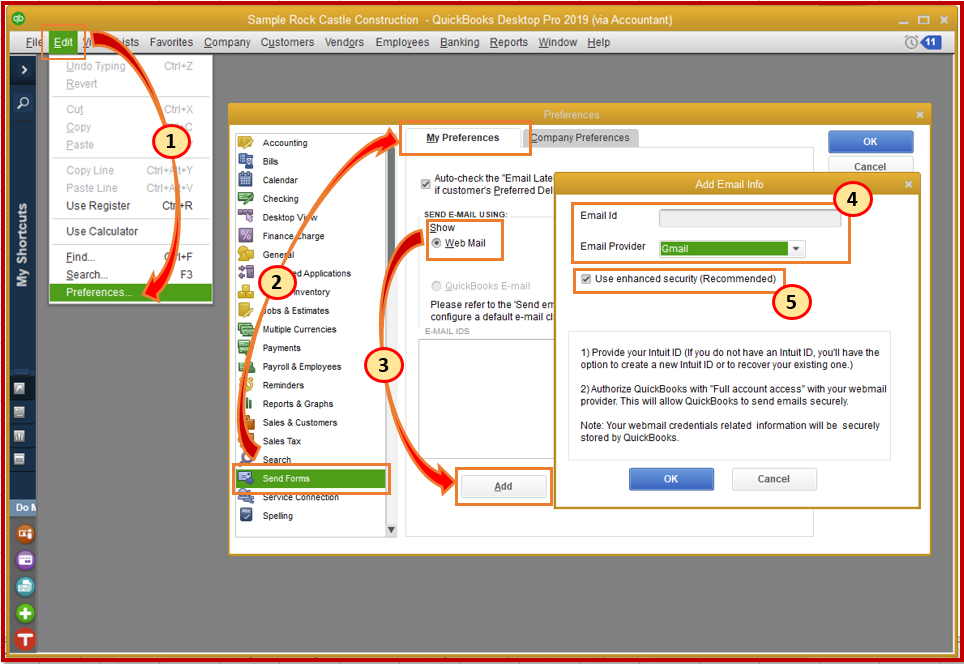The height and width of the screenshot is (664, 964).
Task: Click the My Shortcuts arrow icon in sidebar
Action: (20, 388)
